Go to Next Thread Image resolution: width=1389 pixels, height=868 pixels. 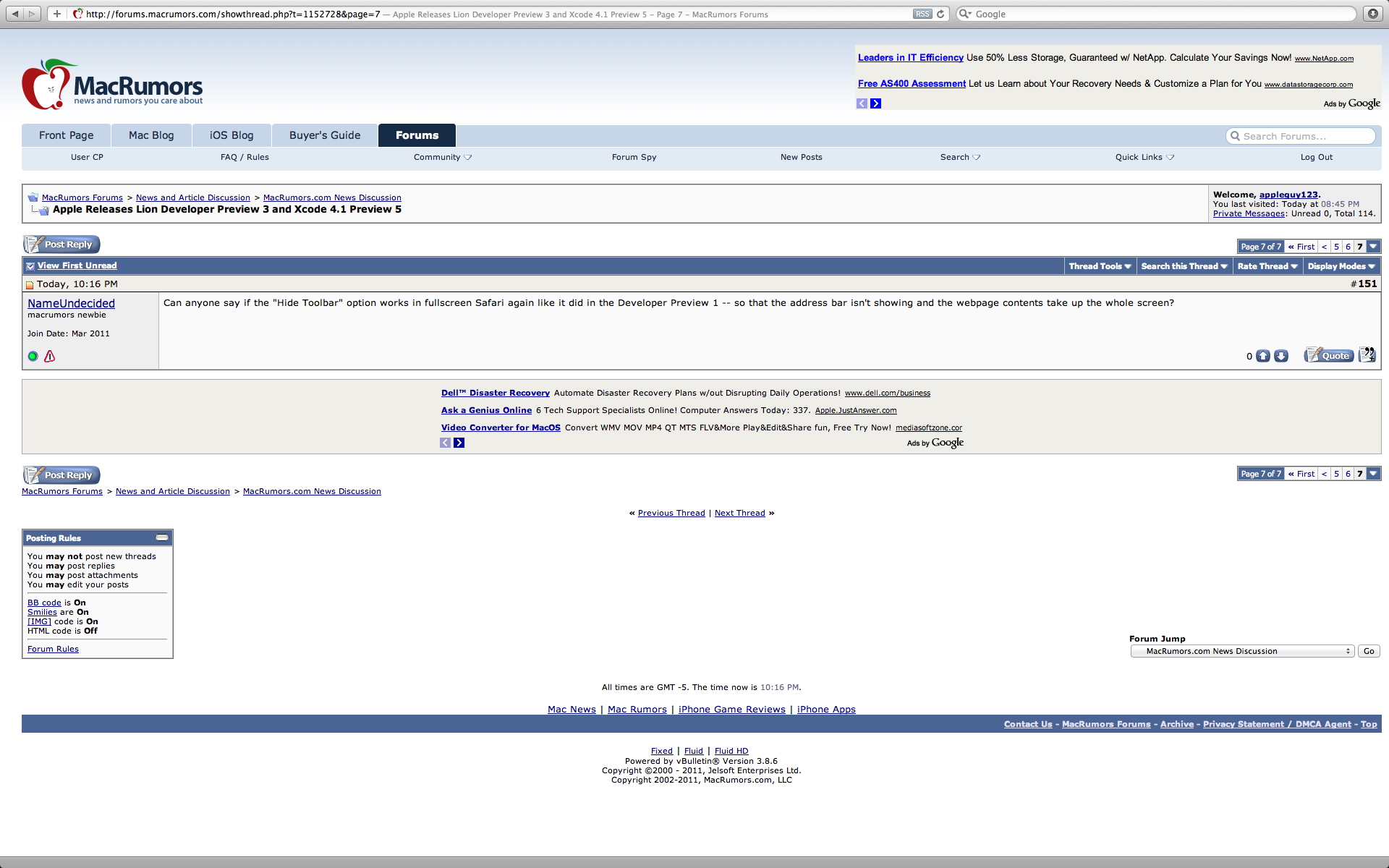click(x=739, y=513)
